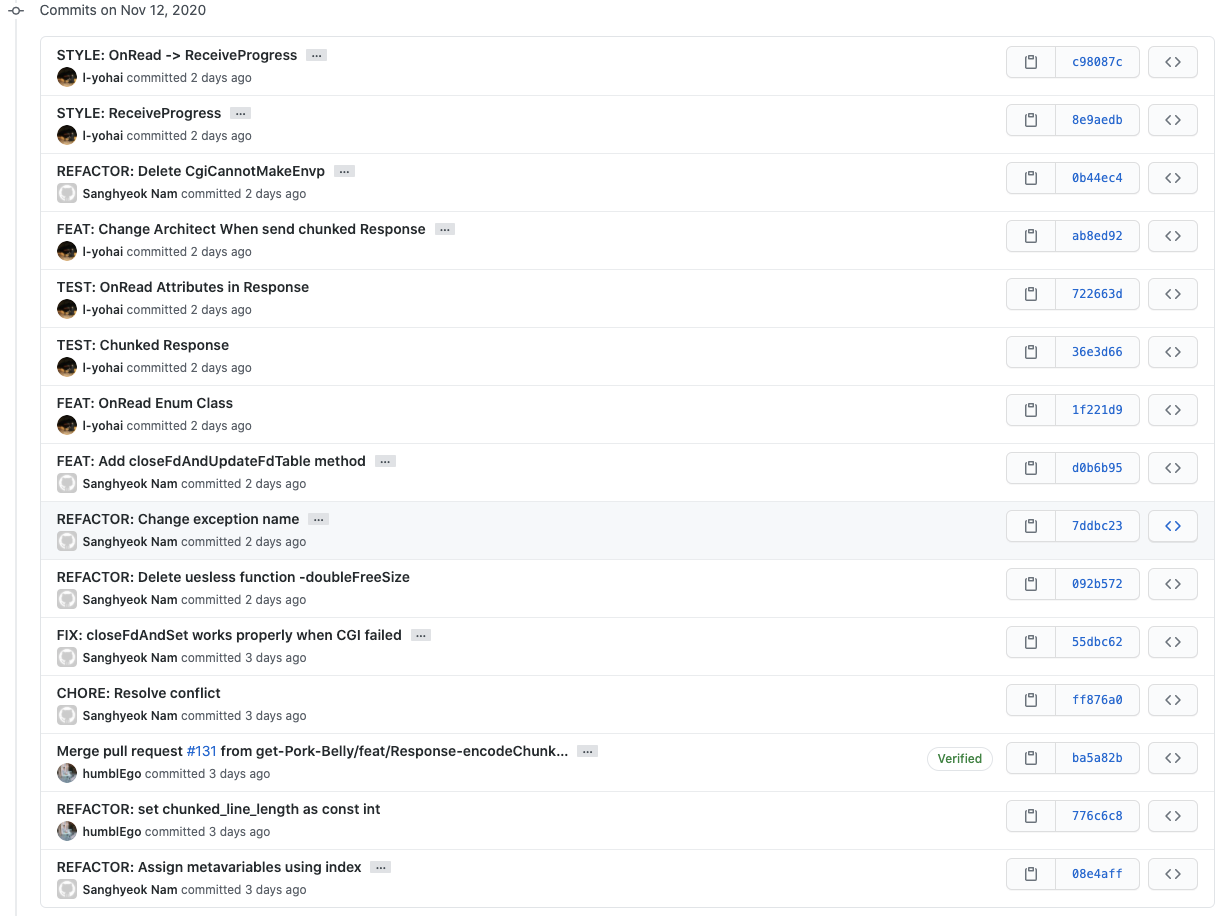Open humblEgo author profile link on 776c6c8
Screen dimensions: 1226x916
pyautogui.click(x=113, y=832)
